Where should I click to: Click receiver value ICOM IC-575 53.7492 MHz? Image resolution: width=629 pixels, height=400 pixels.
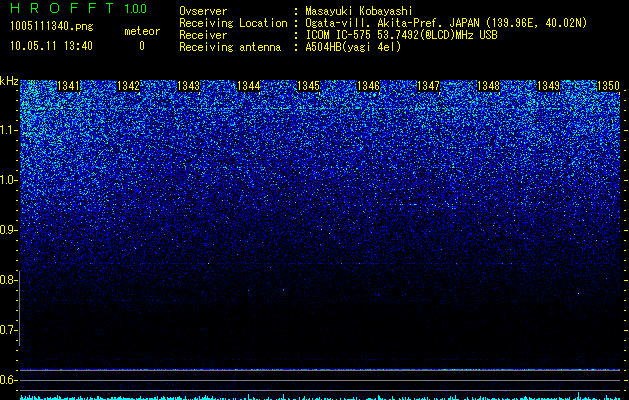(x=401, y=35)
